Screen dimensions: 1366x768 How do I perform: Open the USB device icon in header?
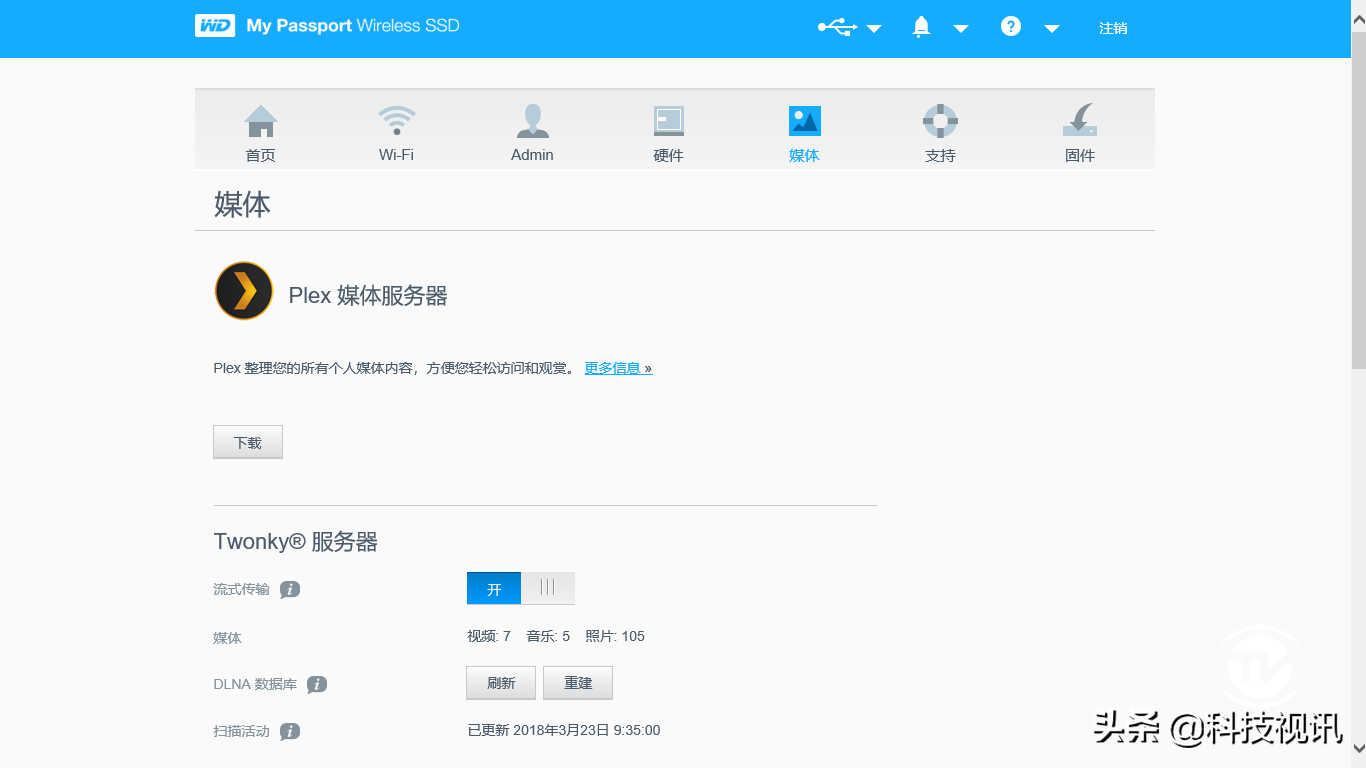point(837,28)
